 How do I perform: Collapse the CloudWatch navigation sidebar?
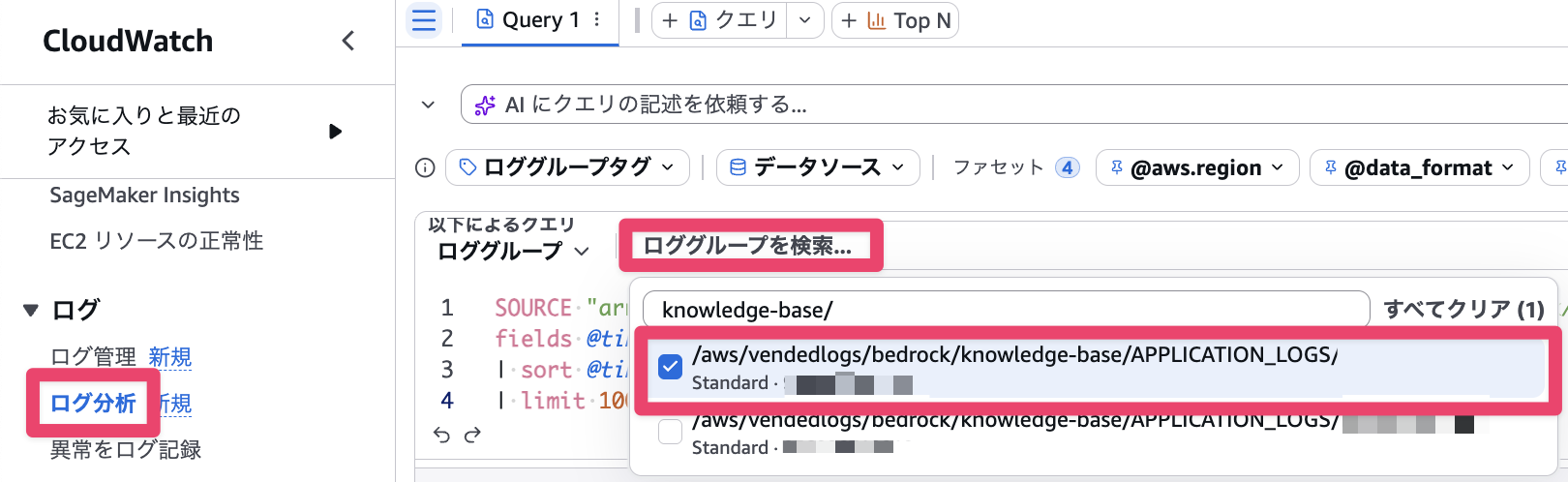click(x=348, y=41)
